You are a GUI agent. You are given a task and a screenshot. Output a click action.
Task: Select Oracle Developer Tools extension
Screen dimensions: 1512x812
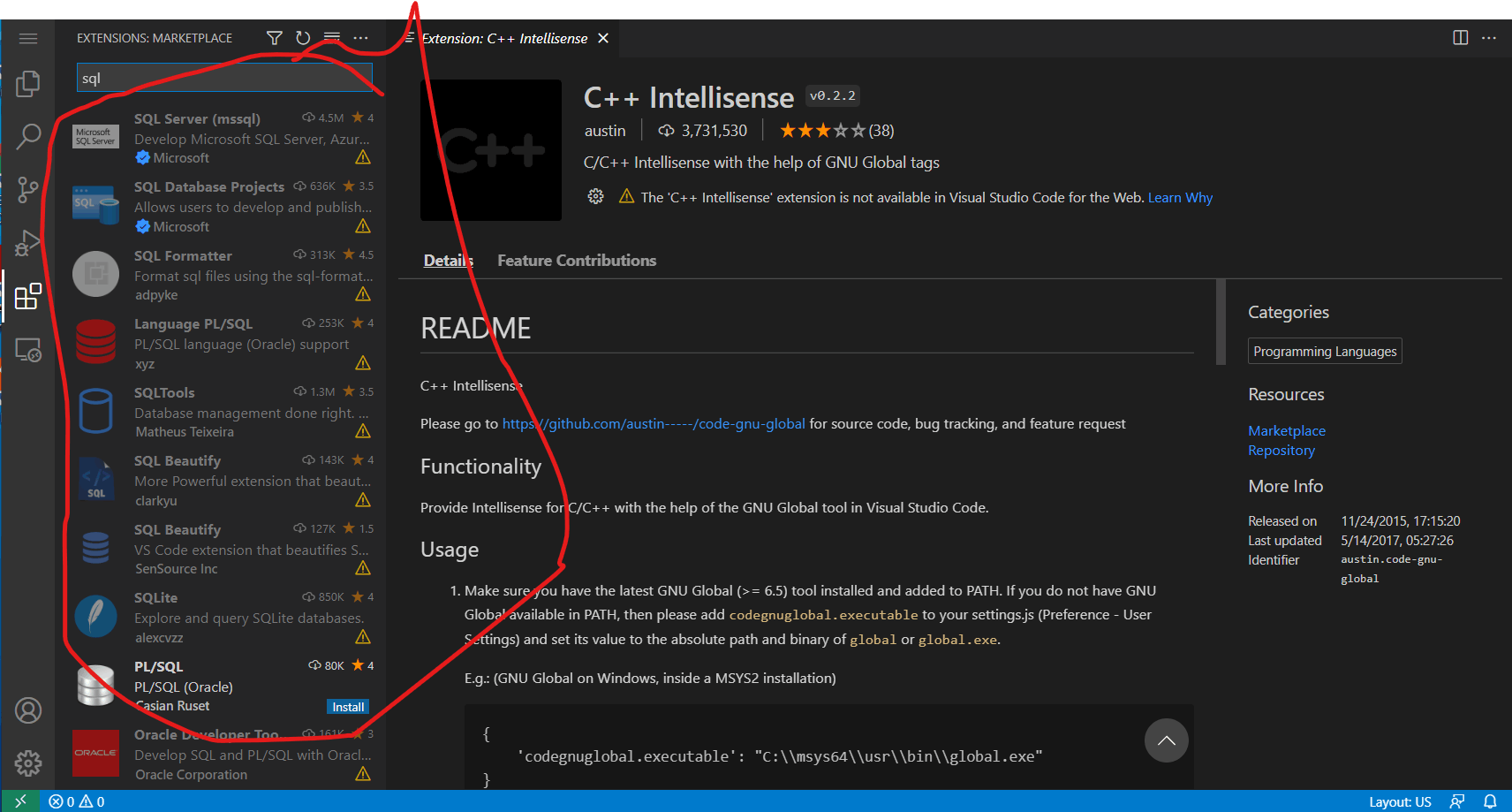221,754
